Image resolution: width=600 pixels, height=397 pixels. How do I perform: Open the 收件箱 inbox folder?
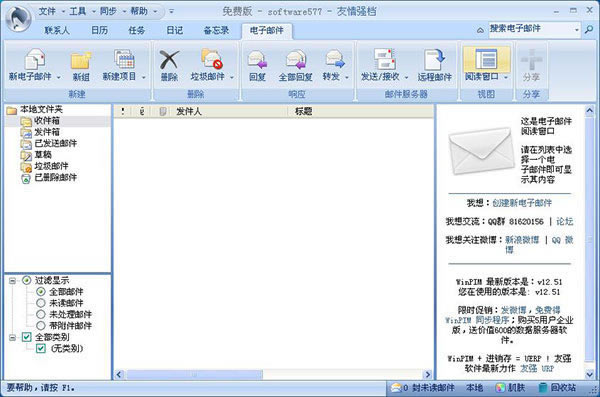coord(47,121)
